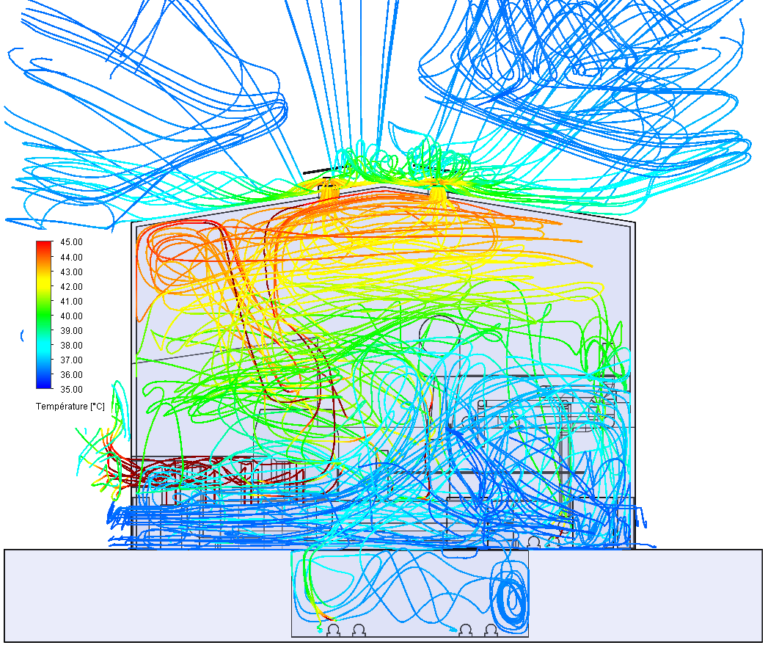Click the 40.00 legend tick label
The width and height of the screenshot is (768, 648).
tap(71, 316)
